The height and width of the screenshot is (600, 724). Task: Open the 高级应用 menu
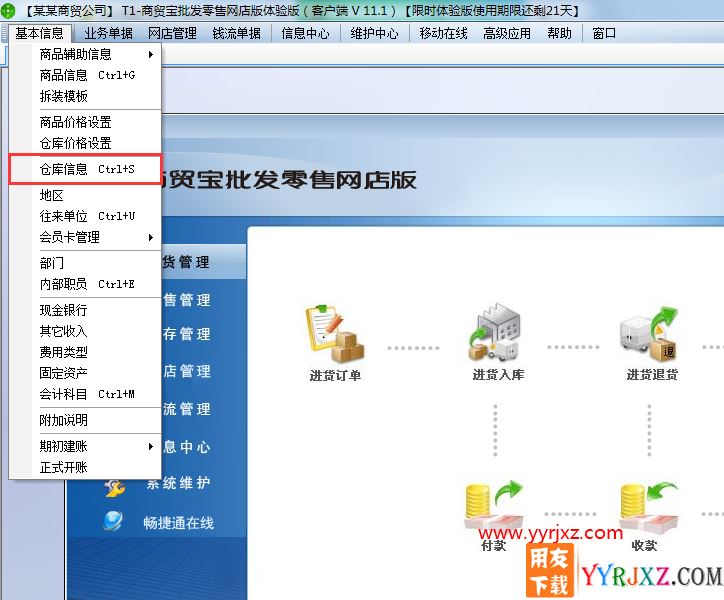507,33
